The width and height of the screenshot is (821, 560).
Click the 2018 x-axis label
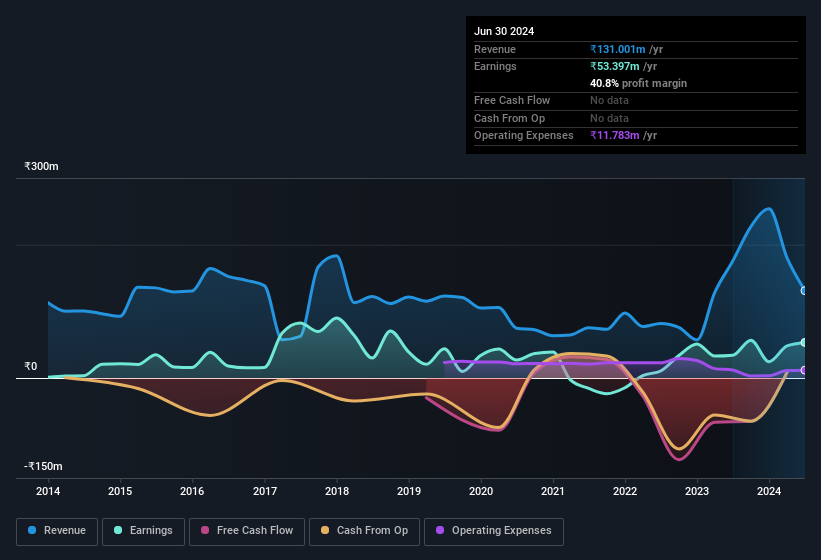pyautogui.click(x=337, y=491)
